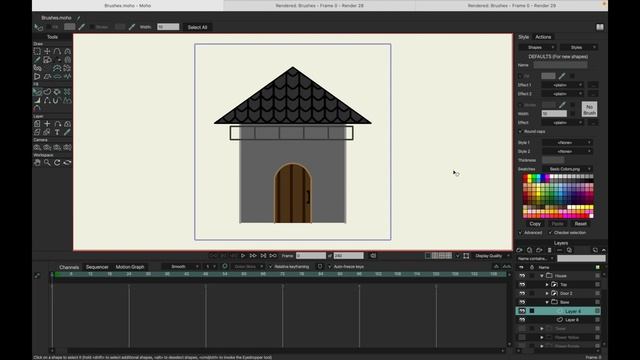
Task: Hide the House layer with eye icon
Action: click(x=522, y=276)
